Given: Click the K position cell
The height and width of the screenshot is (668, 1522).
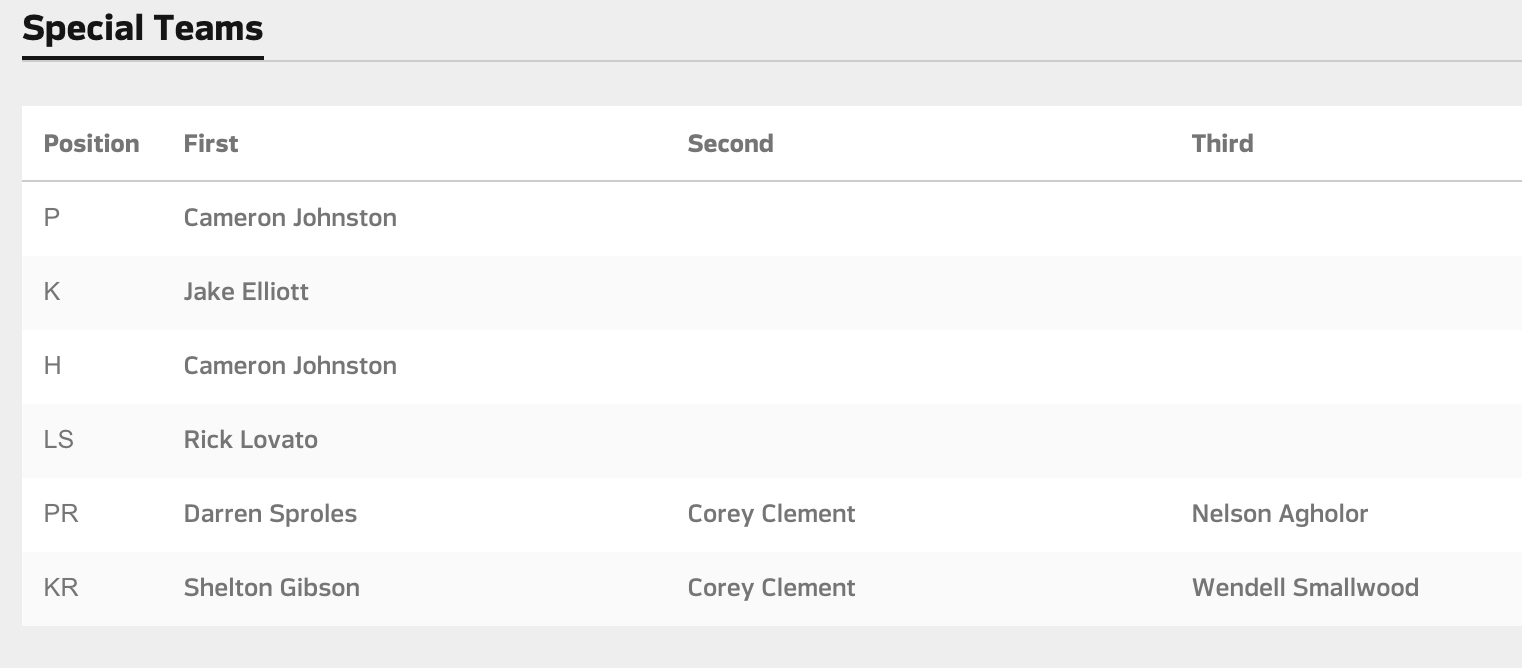Looking at the screenshot, I should pyautogui.click(x=52, y=292).
